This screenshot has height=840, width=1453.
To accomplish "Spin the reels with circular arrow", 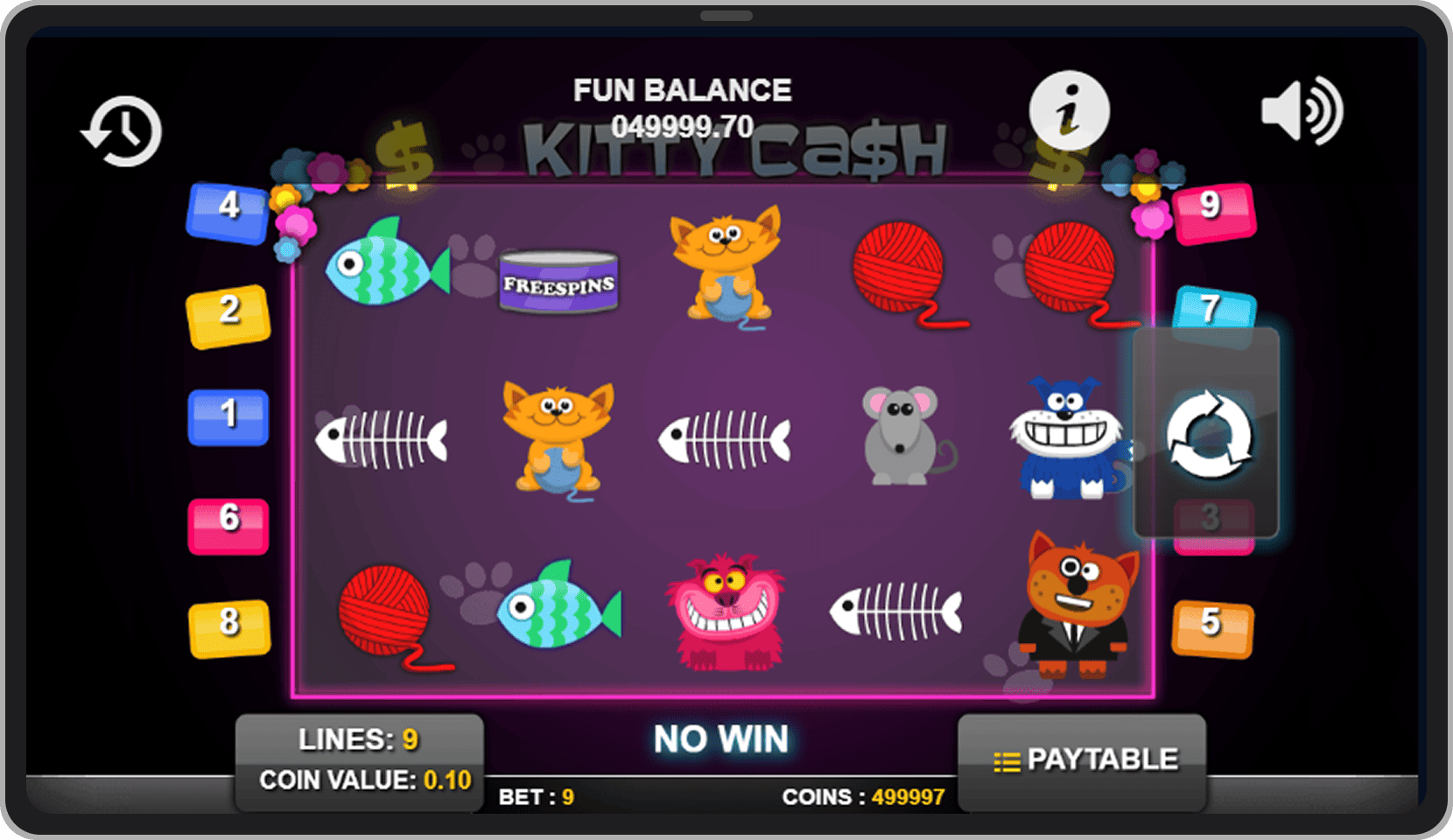I will tap(1208, 434).
